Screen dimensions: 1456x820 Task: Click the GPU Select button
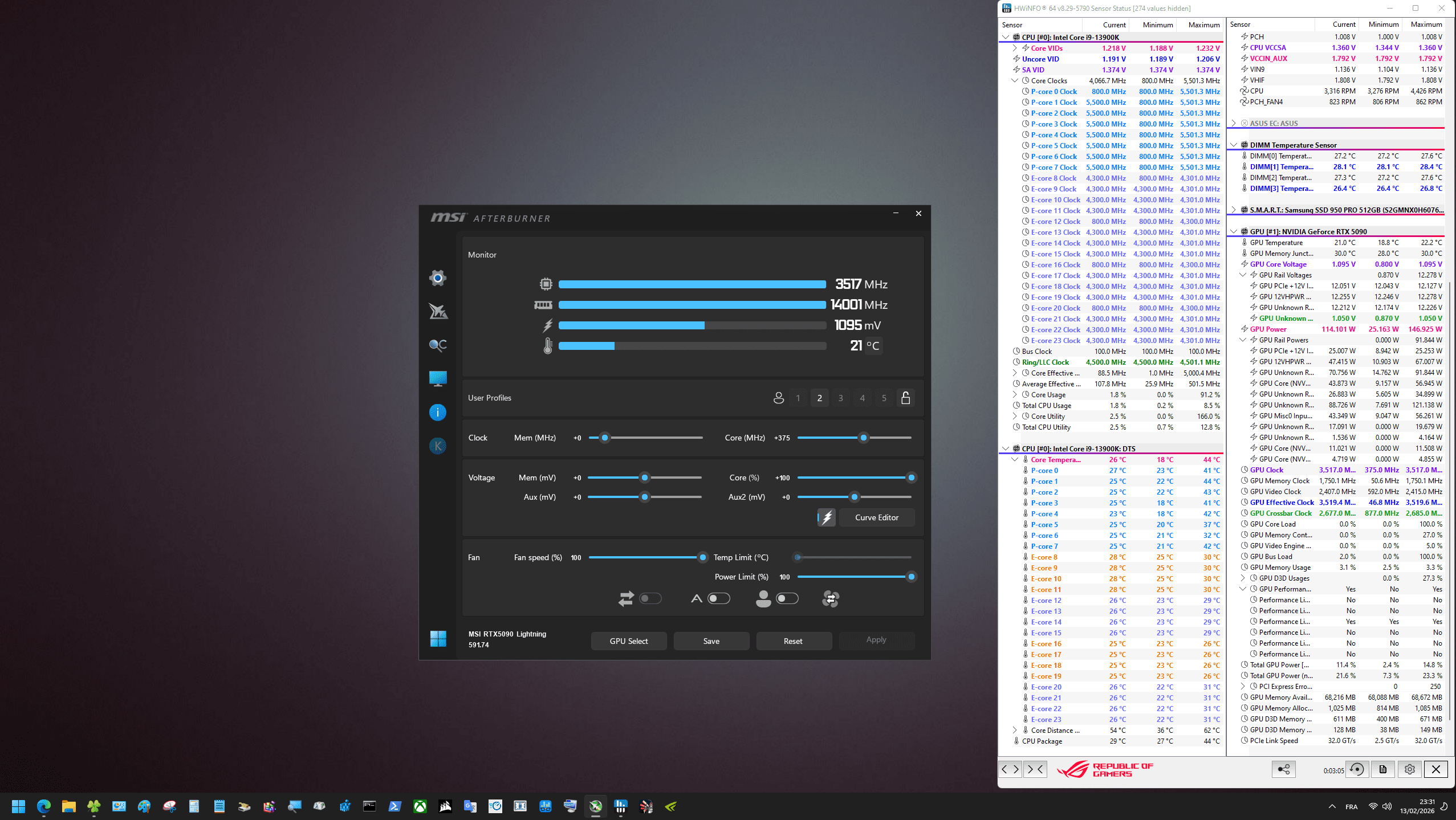[628, 641]
